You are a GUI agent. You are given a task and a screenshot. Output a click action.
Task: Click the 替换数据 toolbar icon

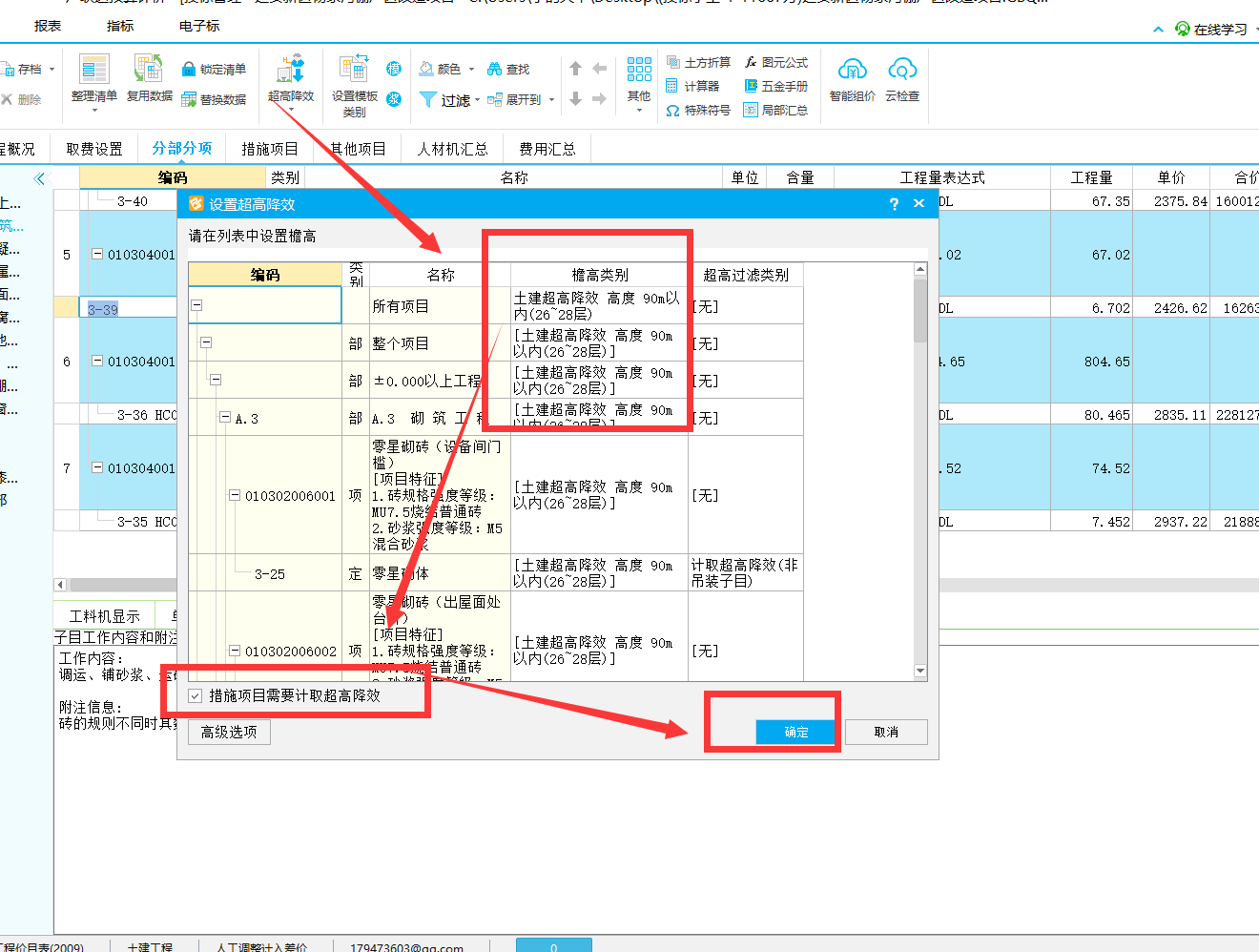point(189,99)
